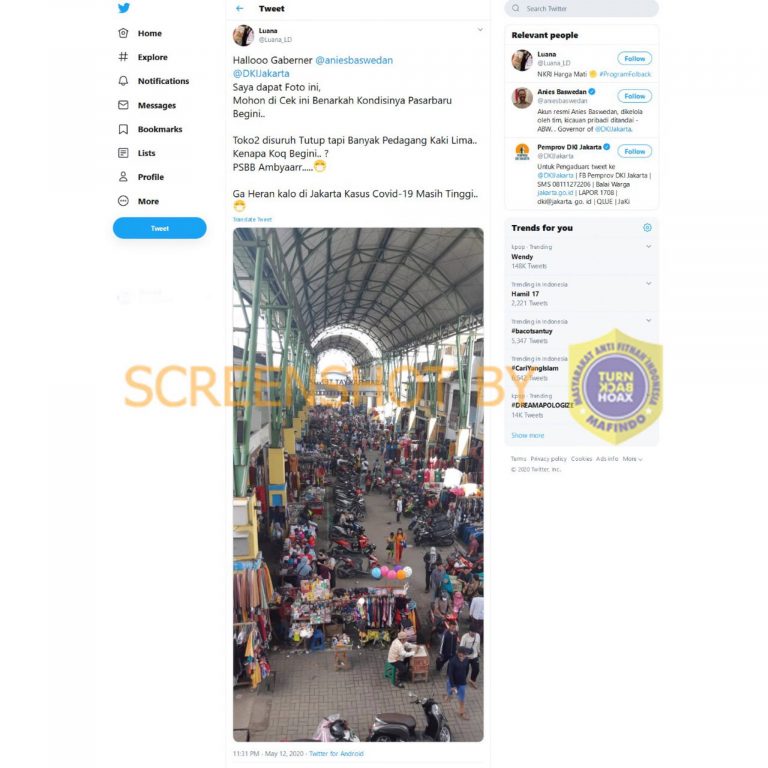768x768 pixels.
Task: Open Home from the sidebar
Action: click(x=140, y=33)
